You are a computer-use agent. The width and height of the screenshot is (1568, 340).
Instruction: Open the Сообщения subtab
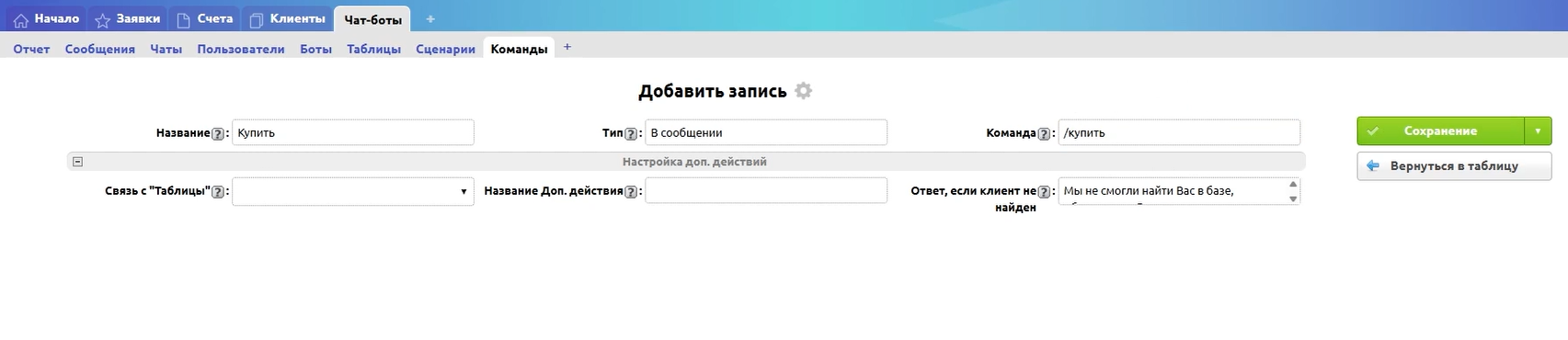coord(99,49)
